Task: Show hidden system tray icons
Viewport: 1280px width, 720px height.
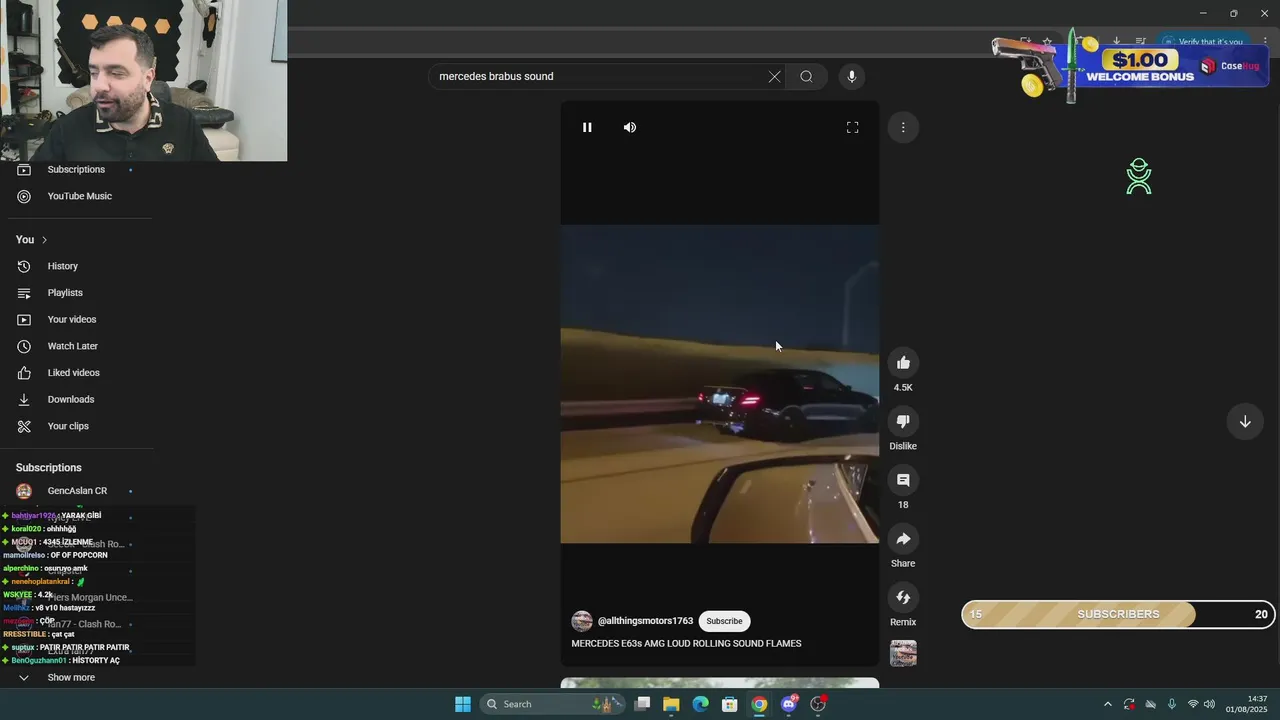Action: tap(1107, 704)
